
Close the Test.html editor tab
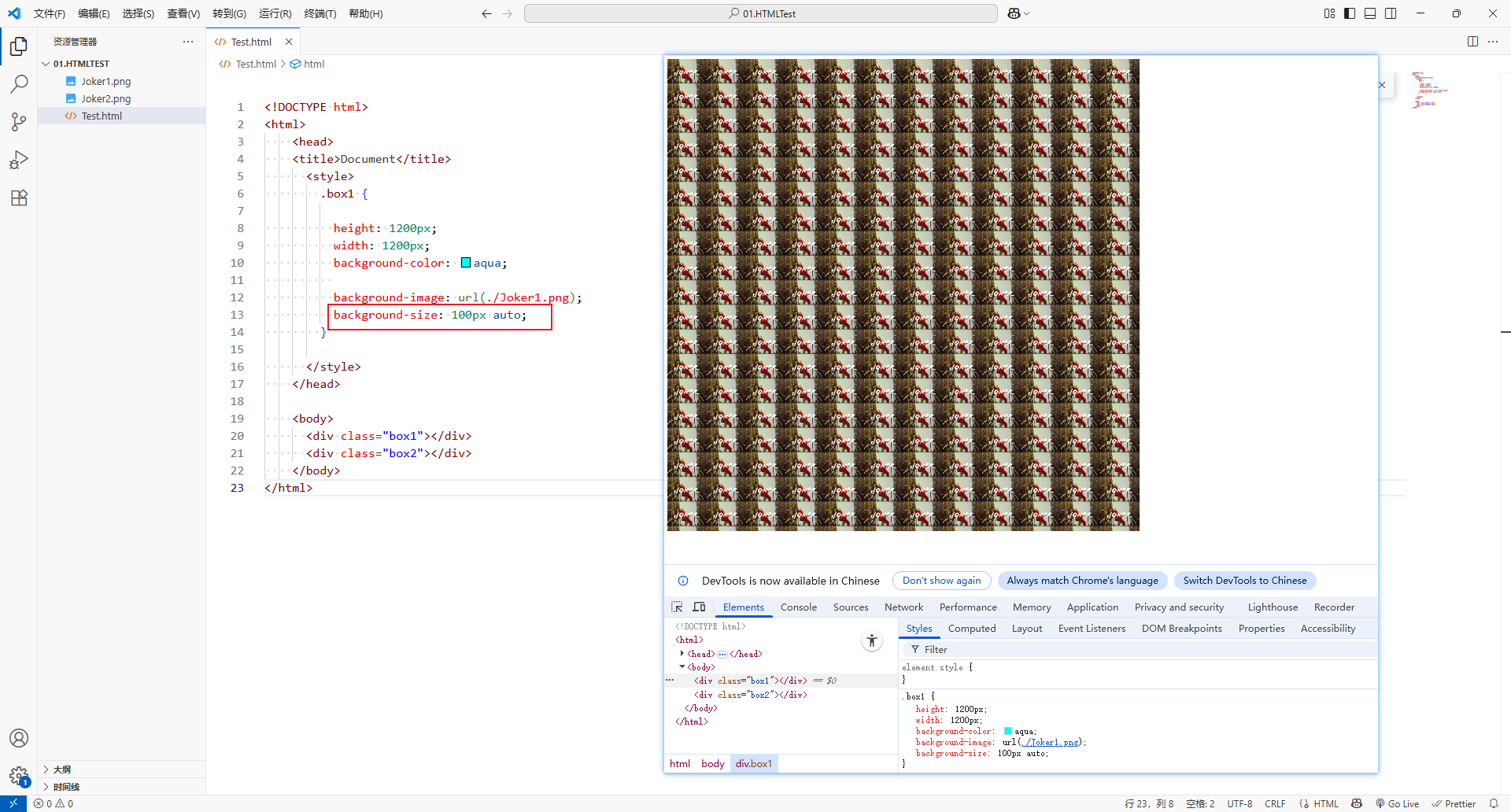pyautogui.click(x=289, y=42)
